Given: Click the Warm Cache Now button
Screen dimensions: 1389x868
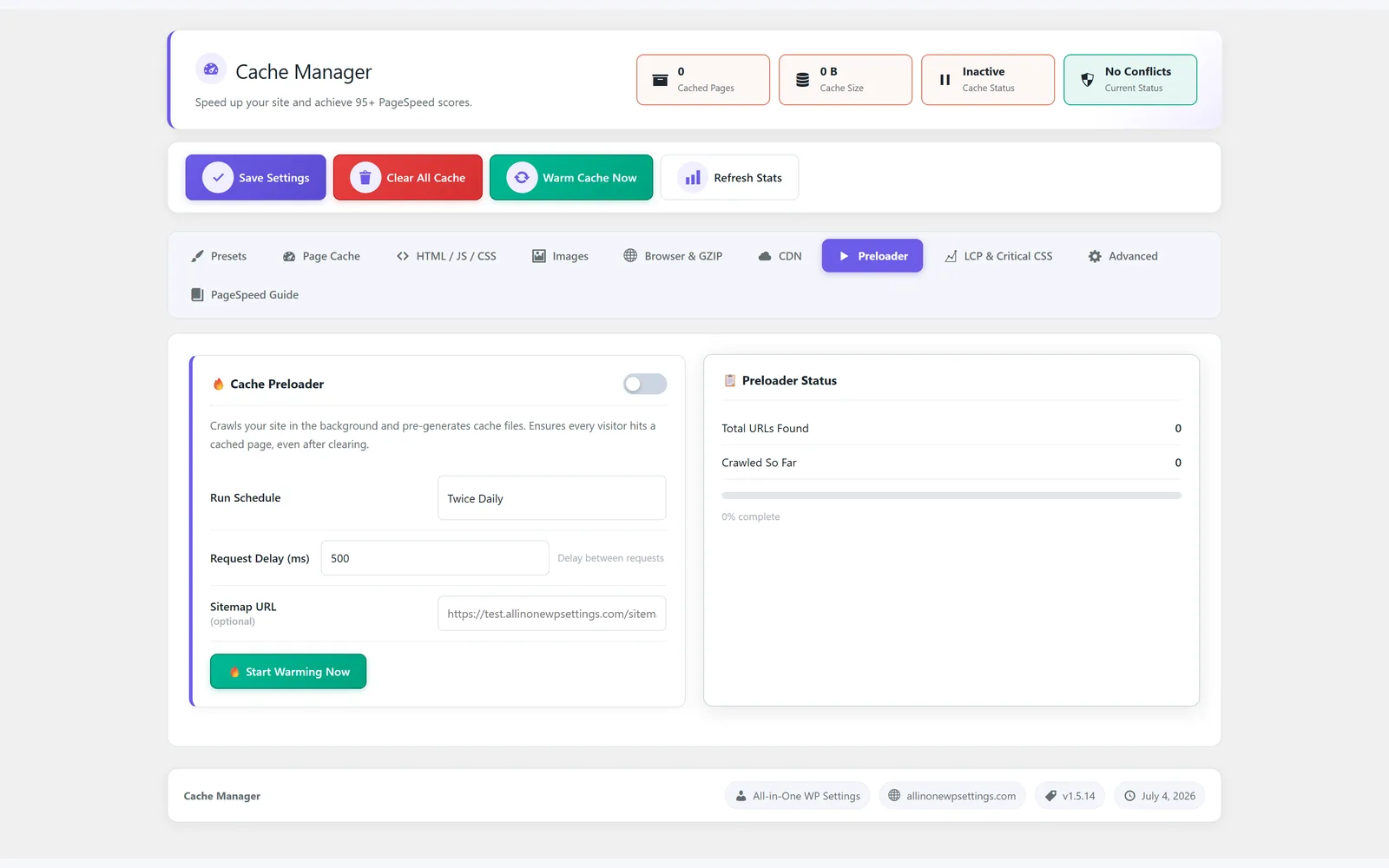Looking at the screenshot, I should (x=571, y=177).
